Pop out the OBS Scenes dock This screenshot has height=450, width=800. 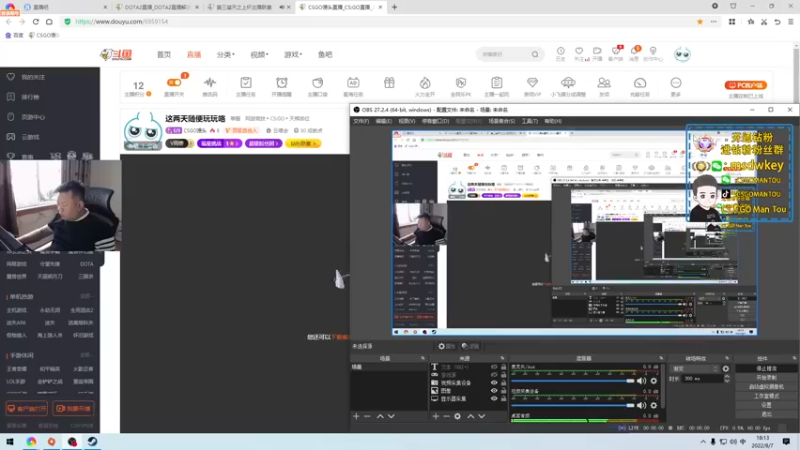[x=422, y=358]
